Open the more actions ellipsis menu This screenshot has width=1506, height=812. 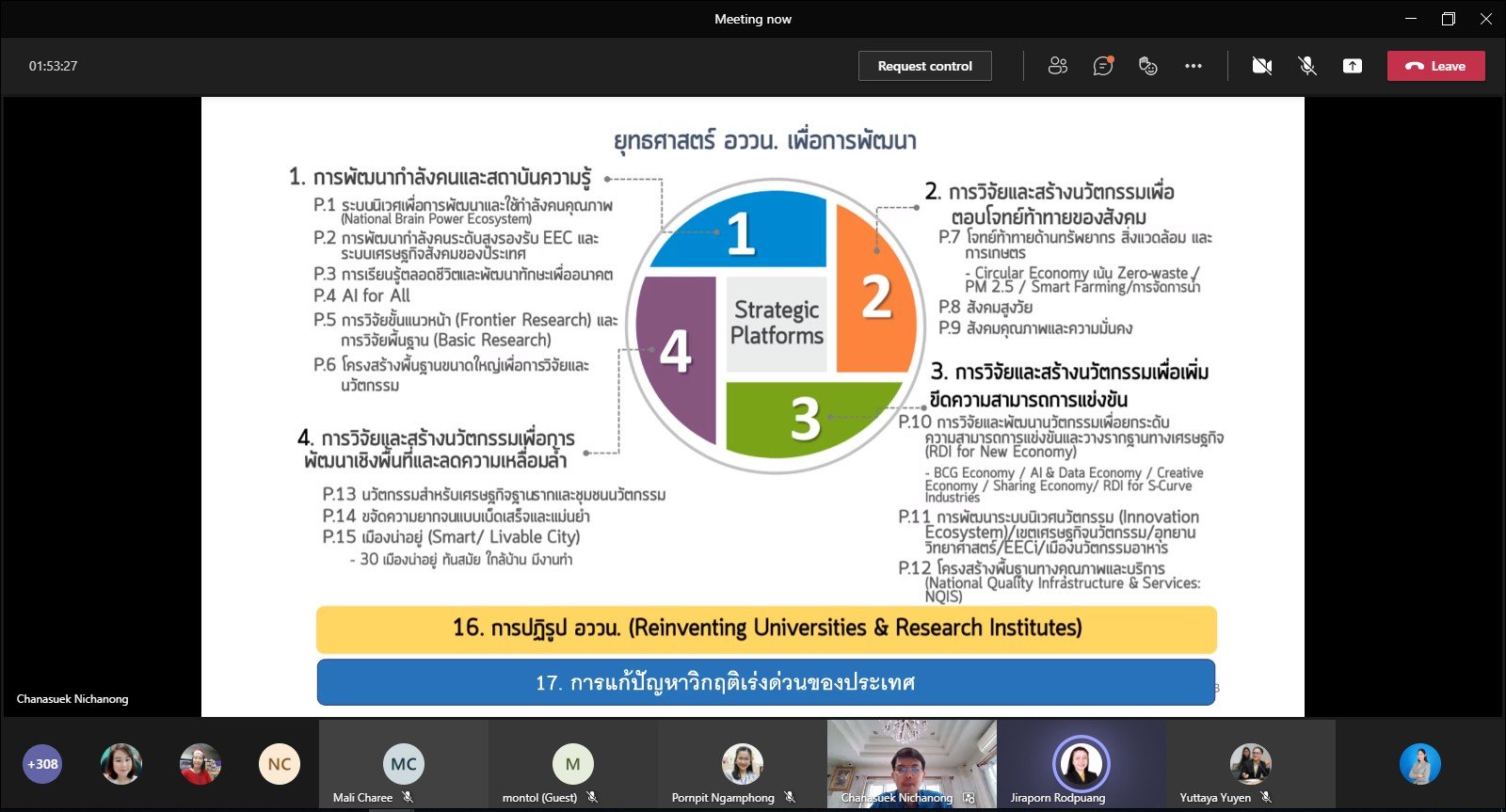click(x=1194, y=66)
